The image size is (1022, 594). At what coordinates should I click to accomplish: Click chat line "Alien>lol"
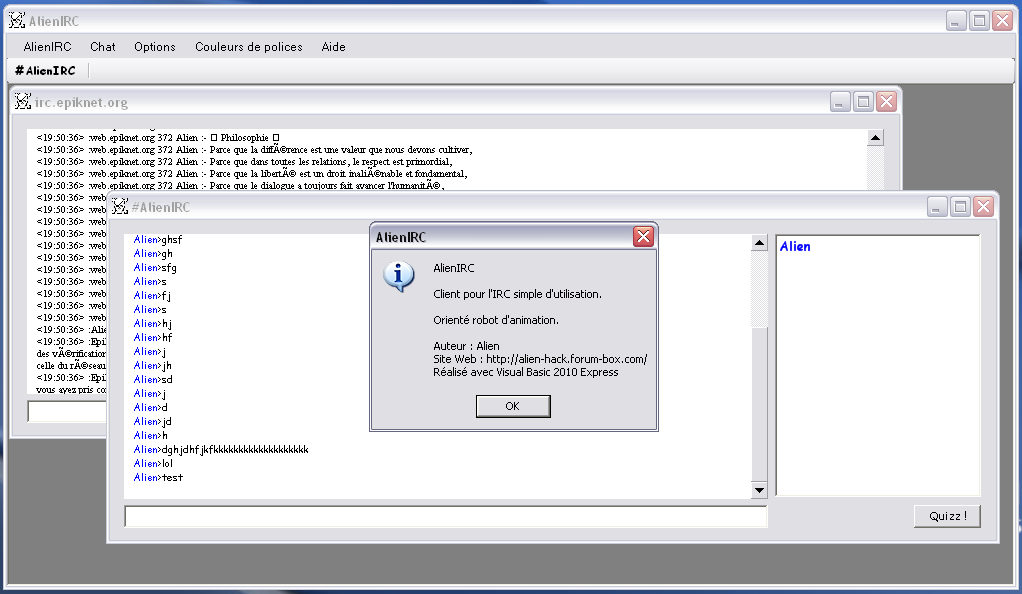[x=153, y=464]
